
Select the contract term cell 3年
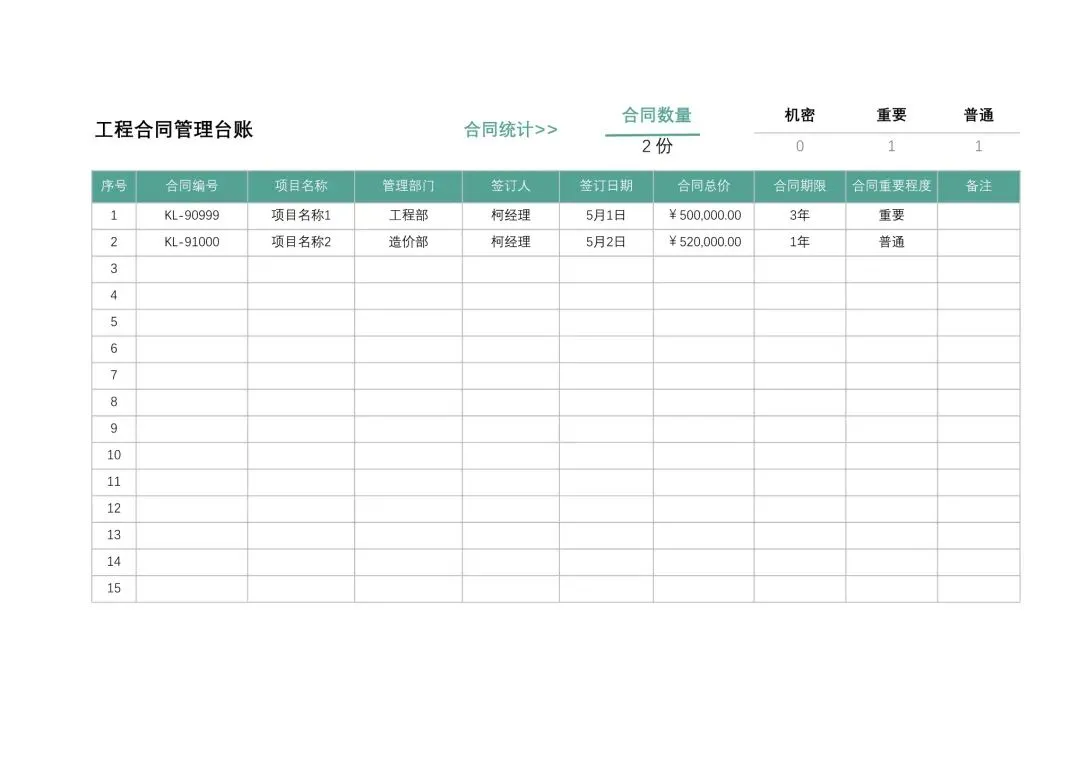[x=800, y=216]
